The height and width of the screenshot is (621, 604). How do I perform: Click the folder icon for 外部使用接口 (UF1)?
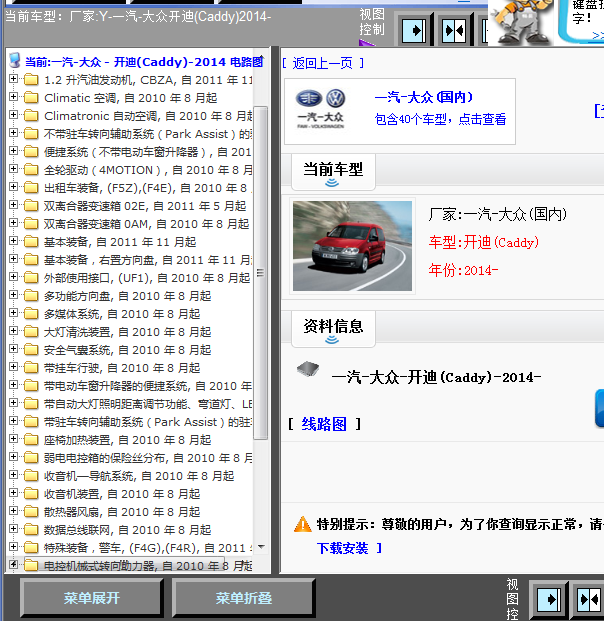pyautogui.click(x=31, y=278)
